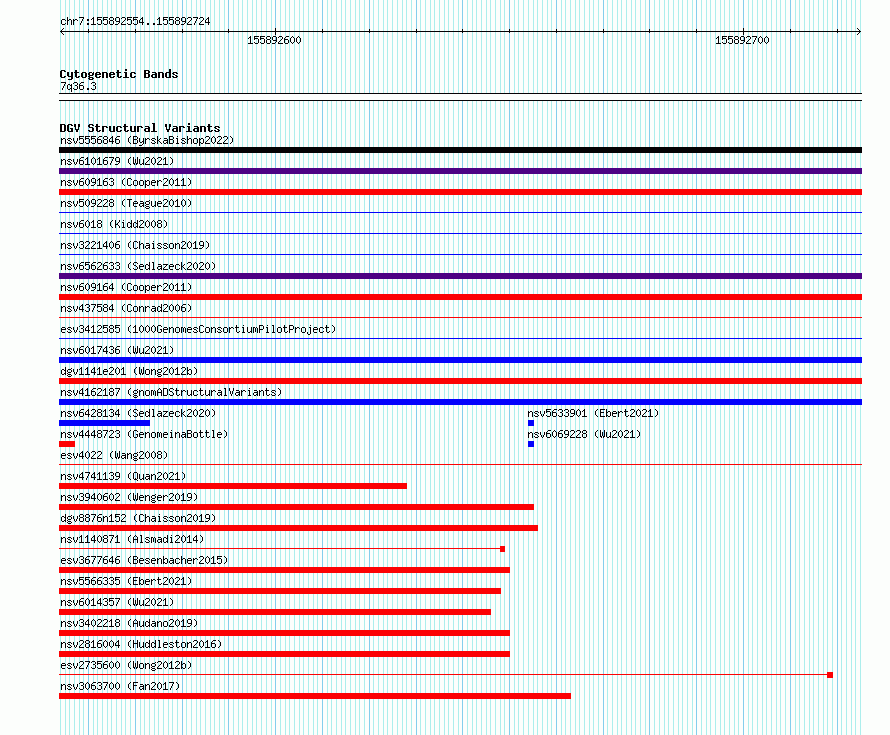Select the red nsv3063700 variant bar
Image resolution: width=890 pixels, height=735 pixels.
coord(315,696)
